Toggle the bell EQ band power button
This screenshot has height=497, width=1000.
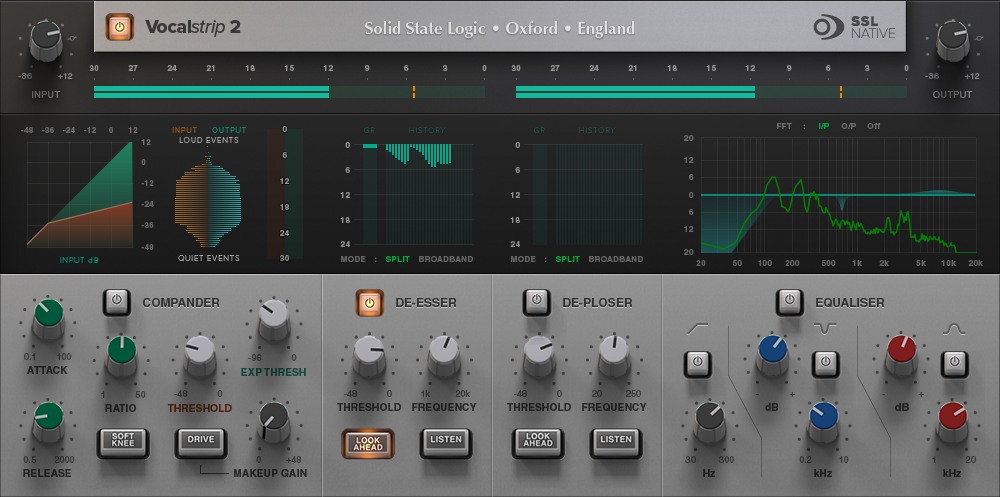955,363
